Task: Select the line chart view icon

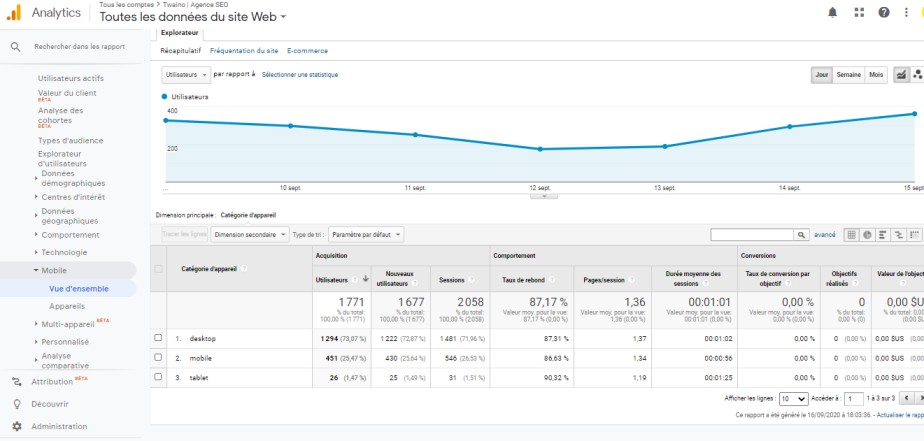Action: [902, 75]
